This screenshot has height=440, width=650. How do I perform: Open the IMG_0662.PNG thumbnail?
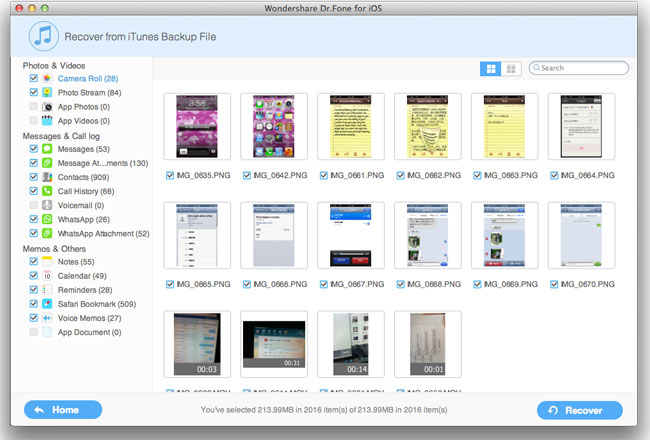click(x=427, y=126)
